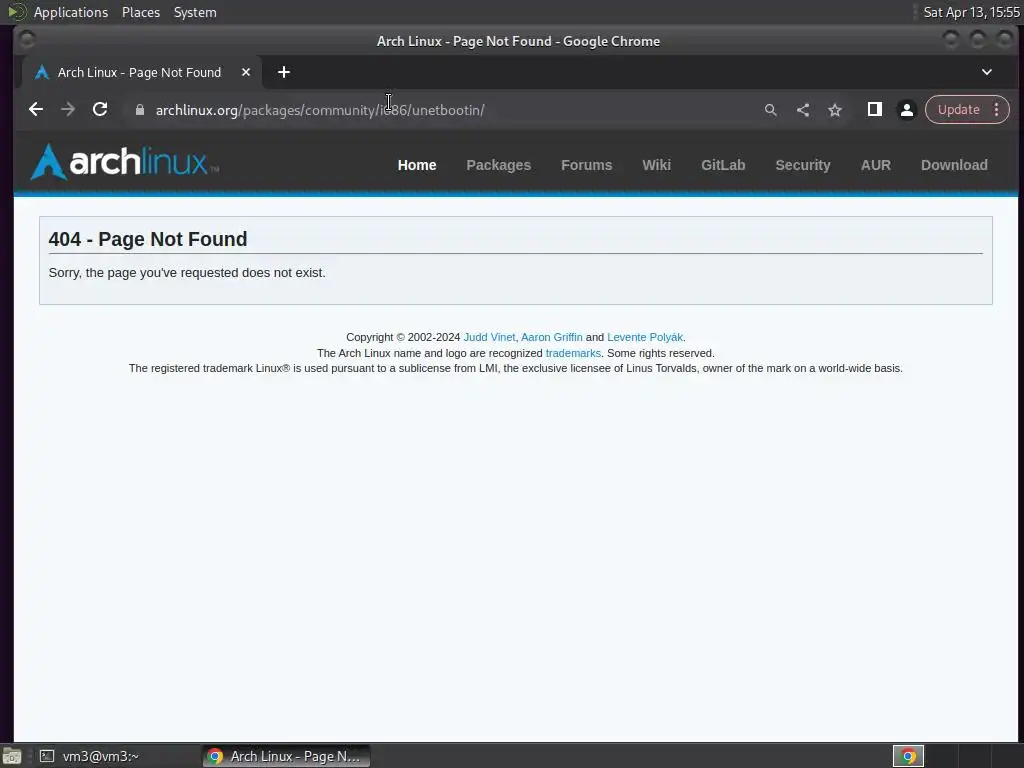This screenshot has width=1024, height=768.
Task: Open a new tab with the plus button
Action: pyautogui.click(x=283, y=72)
